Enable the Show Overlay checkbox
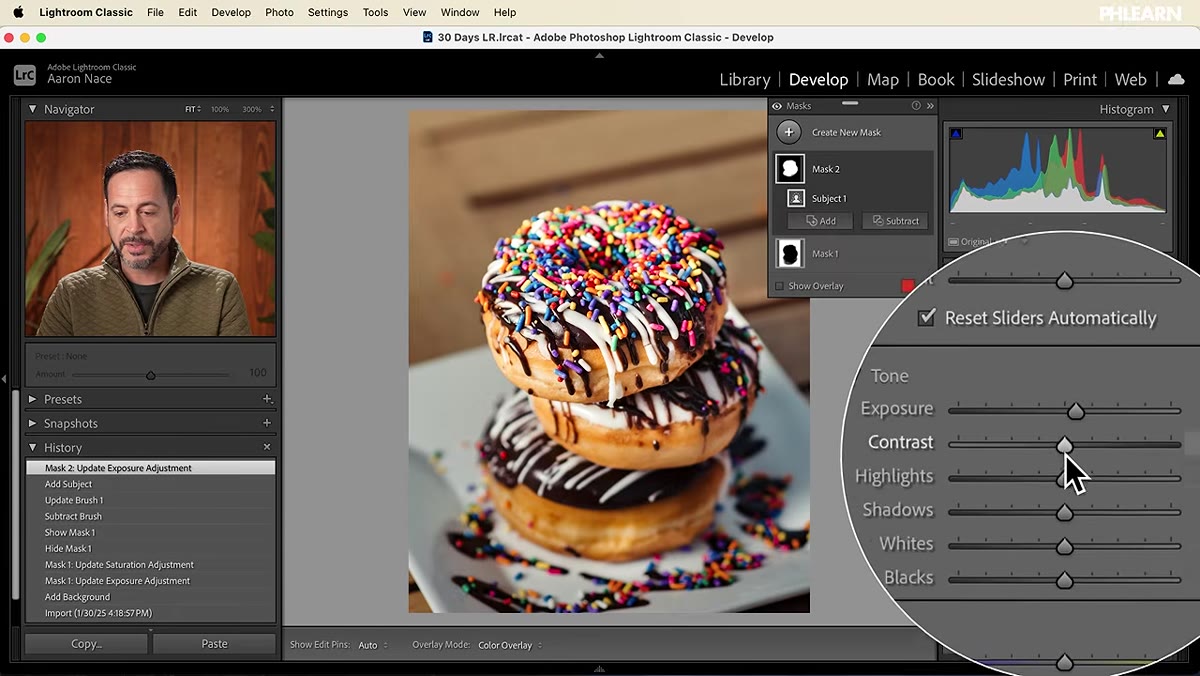Screen dimensions: 1200x676 pos(780,286)
